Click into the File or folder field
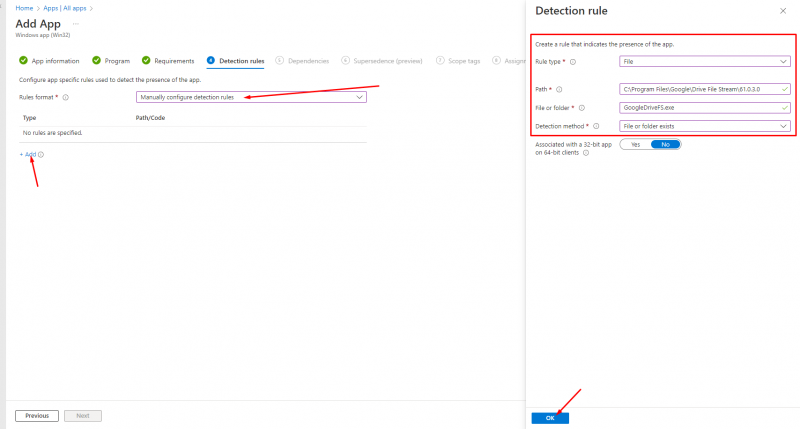 pos(705,108)
